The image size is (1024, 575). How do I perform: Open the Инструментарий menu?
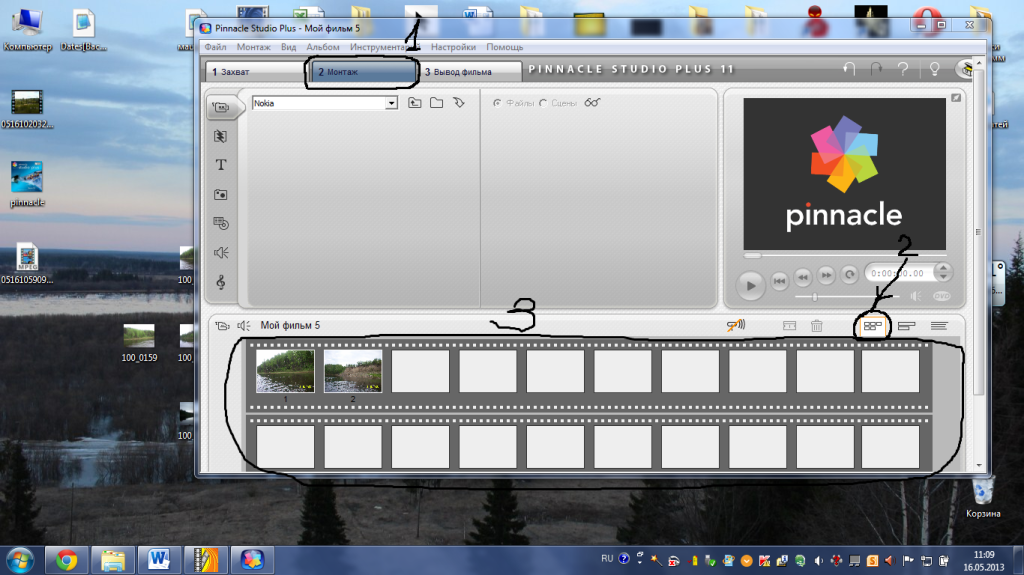point(385,47)
